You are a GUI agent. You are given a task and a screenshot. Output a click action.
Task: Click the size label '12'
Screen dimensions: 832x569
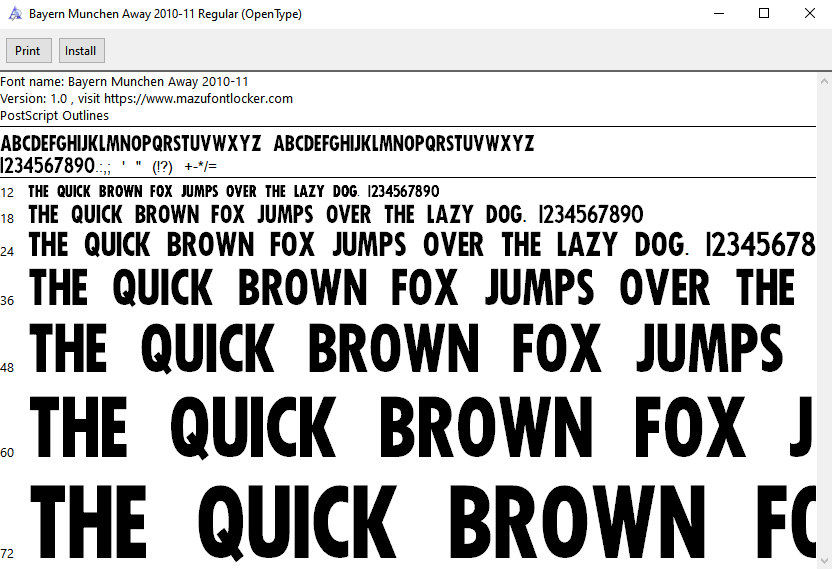7,193
